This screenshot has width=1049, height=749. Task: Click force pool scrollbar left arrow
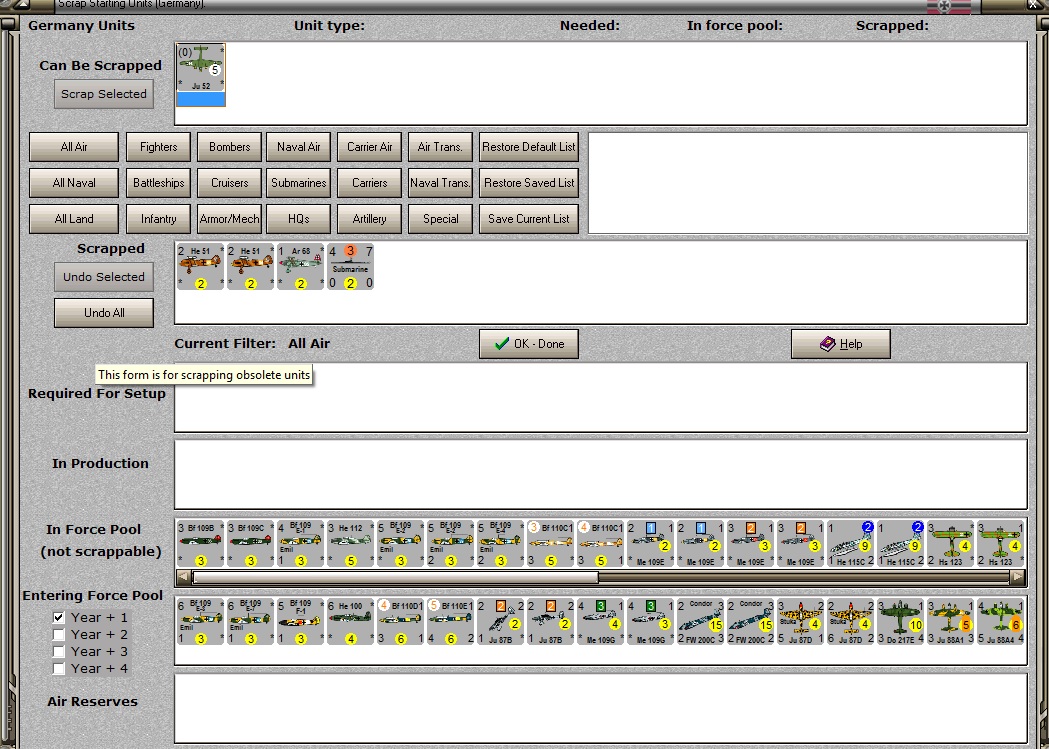(x=183, y=577)
